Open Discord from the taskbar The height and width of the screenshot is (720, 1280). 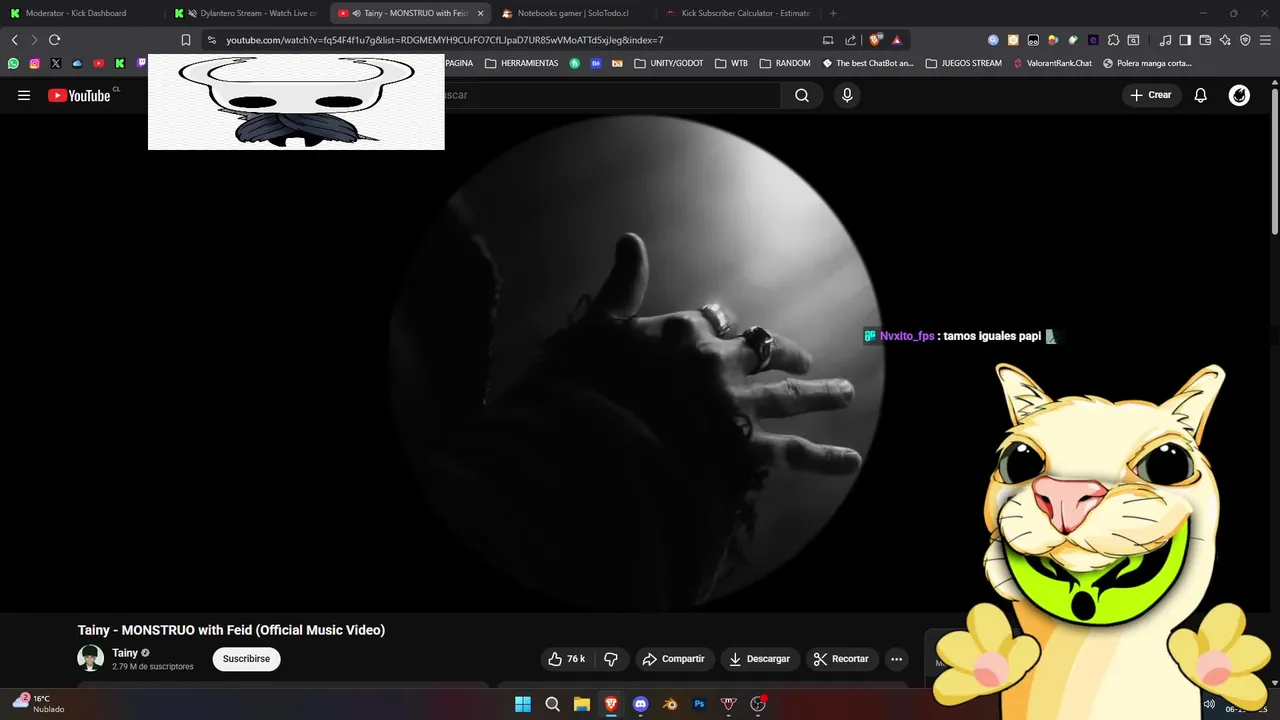[x=641, y=704]
